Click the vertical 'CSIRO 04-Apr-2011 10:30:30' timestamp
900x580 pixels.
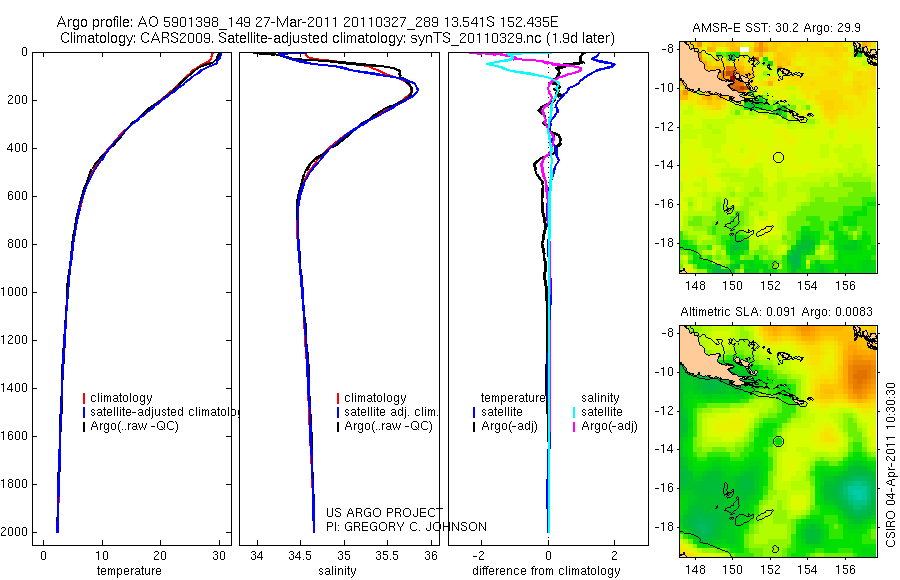pyautogui.click(x=891, y=464)
